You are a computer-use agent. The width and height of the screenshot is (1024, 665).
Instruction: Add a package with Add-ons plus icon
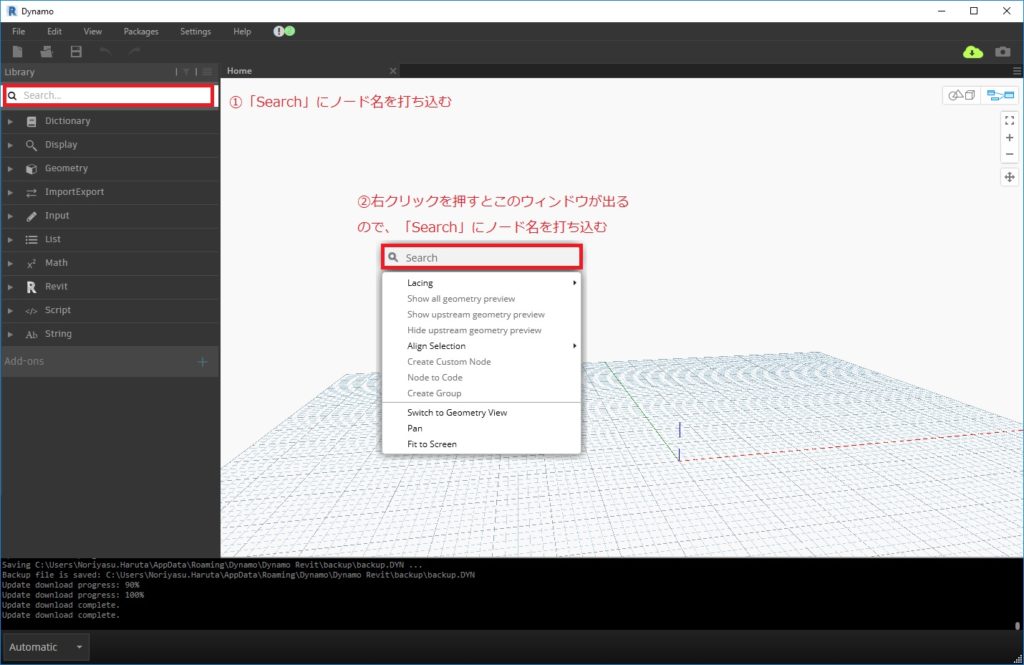pyautogui.click(x=202, y=361)
